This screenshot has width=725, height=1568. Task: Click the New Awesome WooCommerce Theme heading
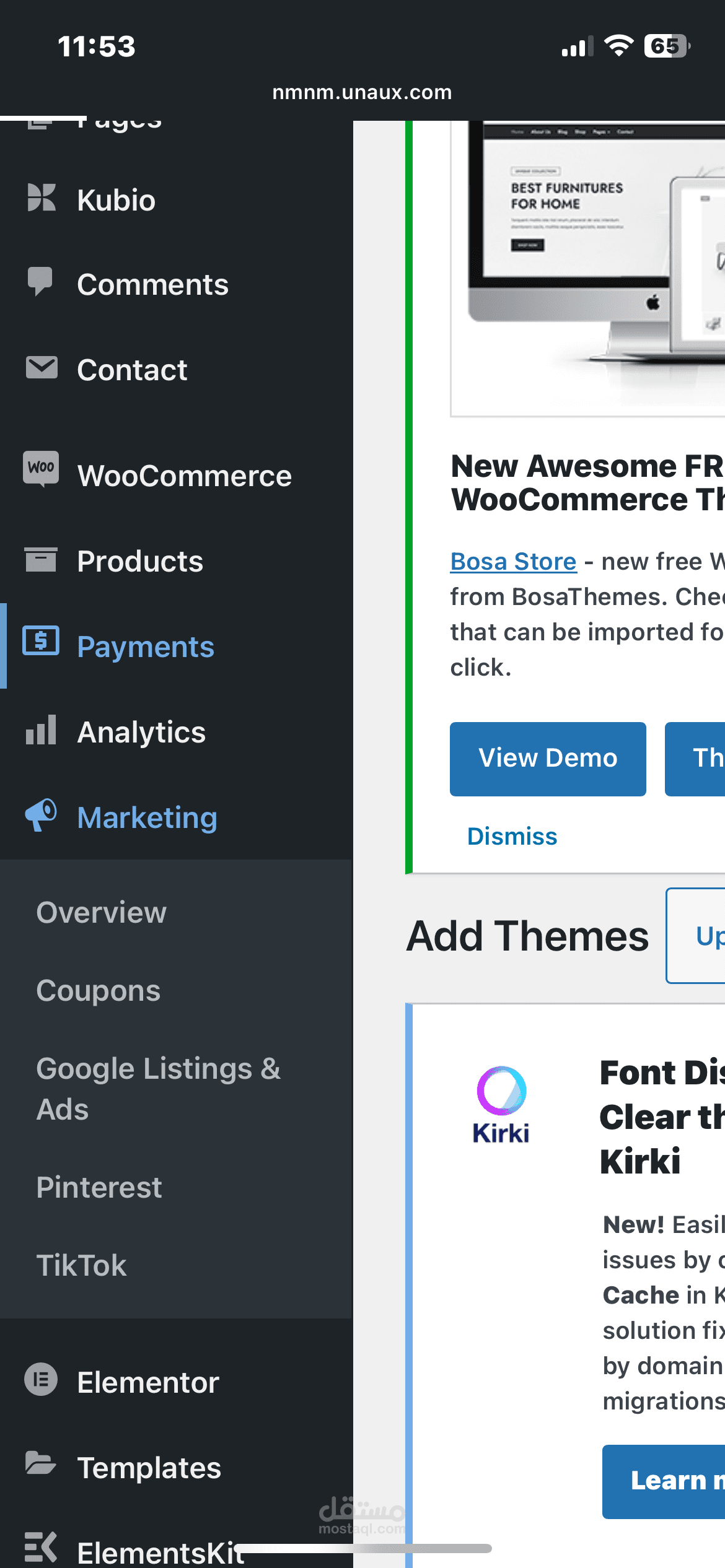coord(587,483)
